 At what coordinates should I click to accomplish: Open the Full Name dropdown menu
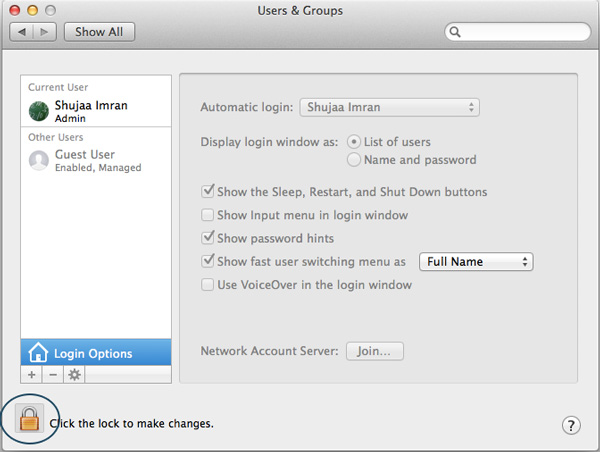point(476,262)
